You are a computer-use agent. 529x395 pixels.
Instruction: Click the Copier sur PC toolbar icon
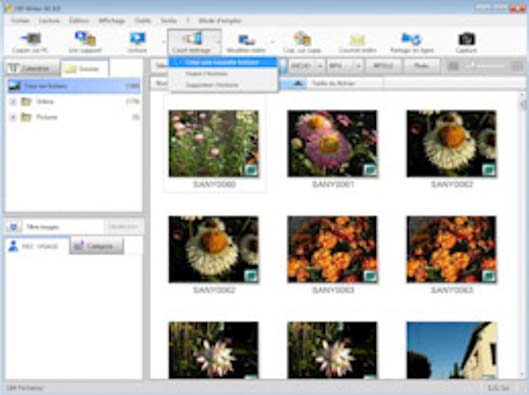[x=31, y=39]
